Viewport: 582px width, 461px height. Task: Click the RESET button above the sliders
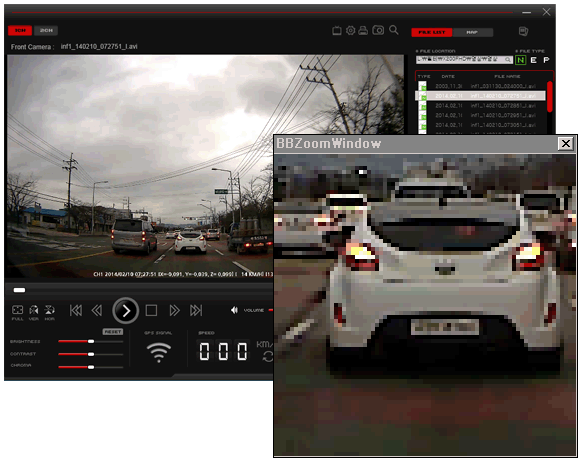[x=113, y=332]
